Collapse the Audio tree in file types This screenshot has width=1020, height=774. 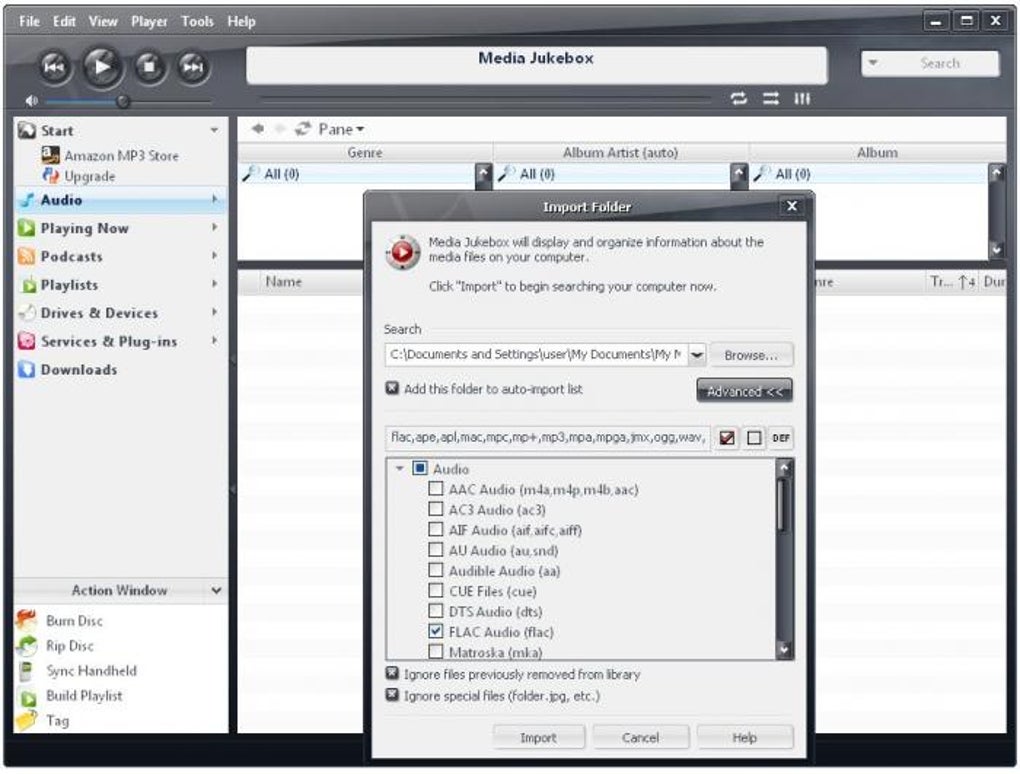(x=399, y=468)
